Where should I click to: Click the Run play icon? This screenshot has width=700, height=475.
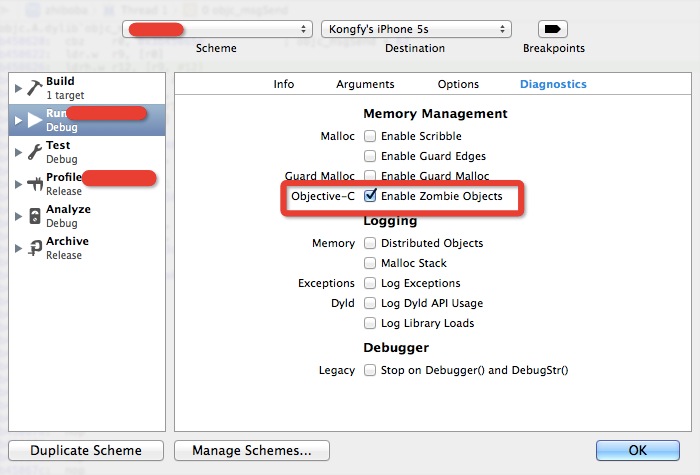point(34,120)
